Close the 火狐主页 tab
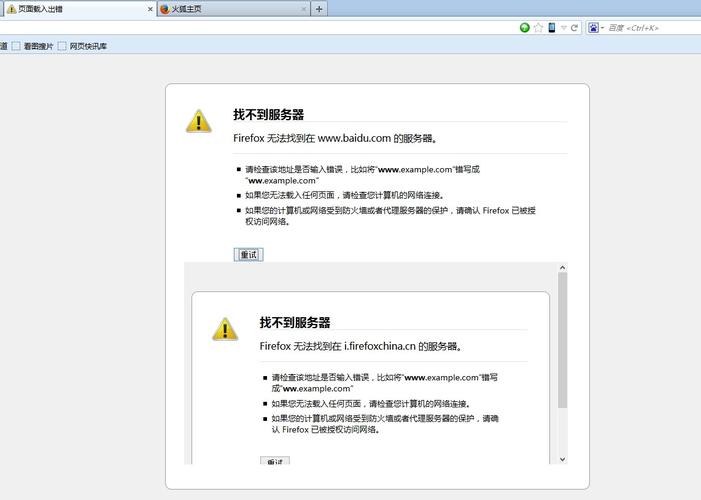This screenshot has height=500, width=701. [304, 9]
